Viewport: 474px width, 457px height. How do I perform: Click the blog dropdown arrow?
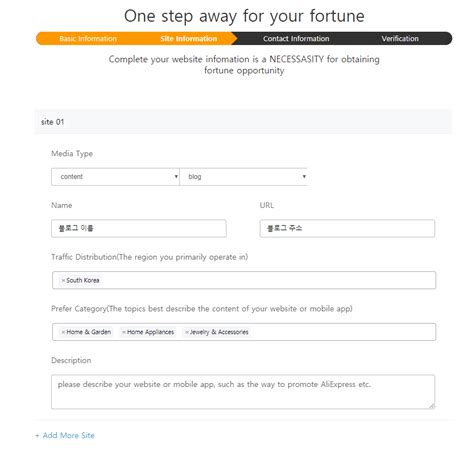[x=304, y=177]
